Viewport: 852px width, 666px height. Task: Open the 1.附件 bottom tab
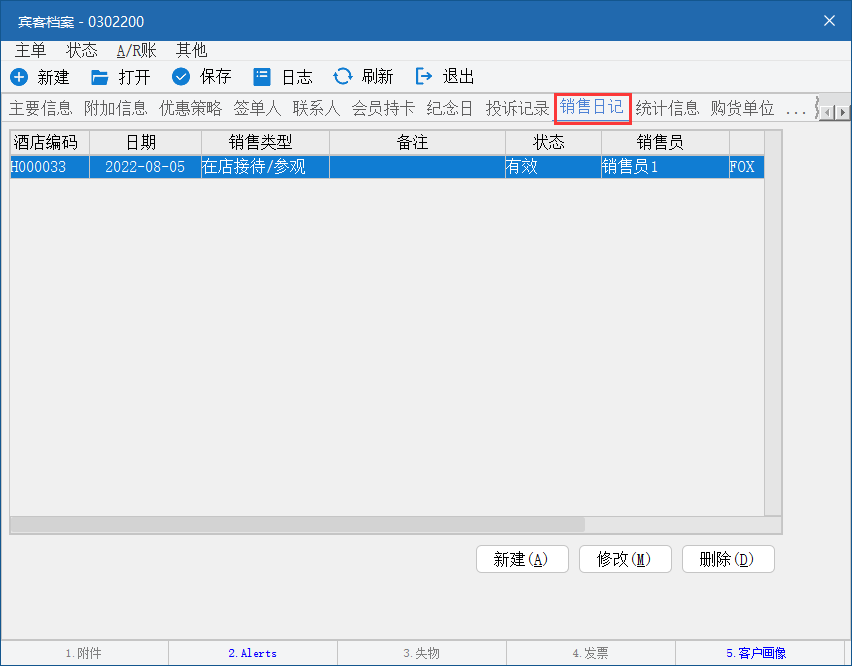point(84,653)
